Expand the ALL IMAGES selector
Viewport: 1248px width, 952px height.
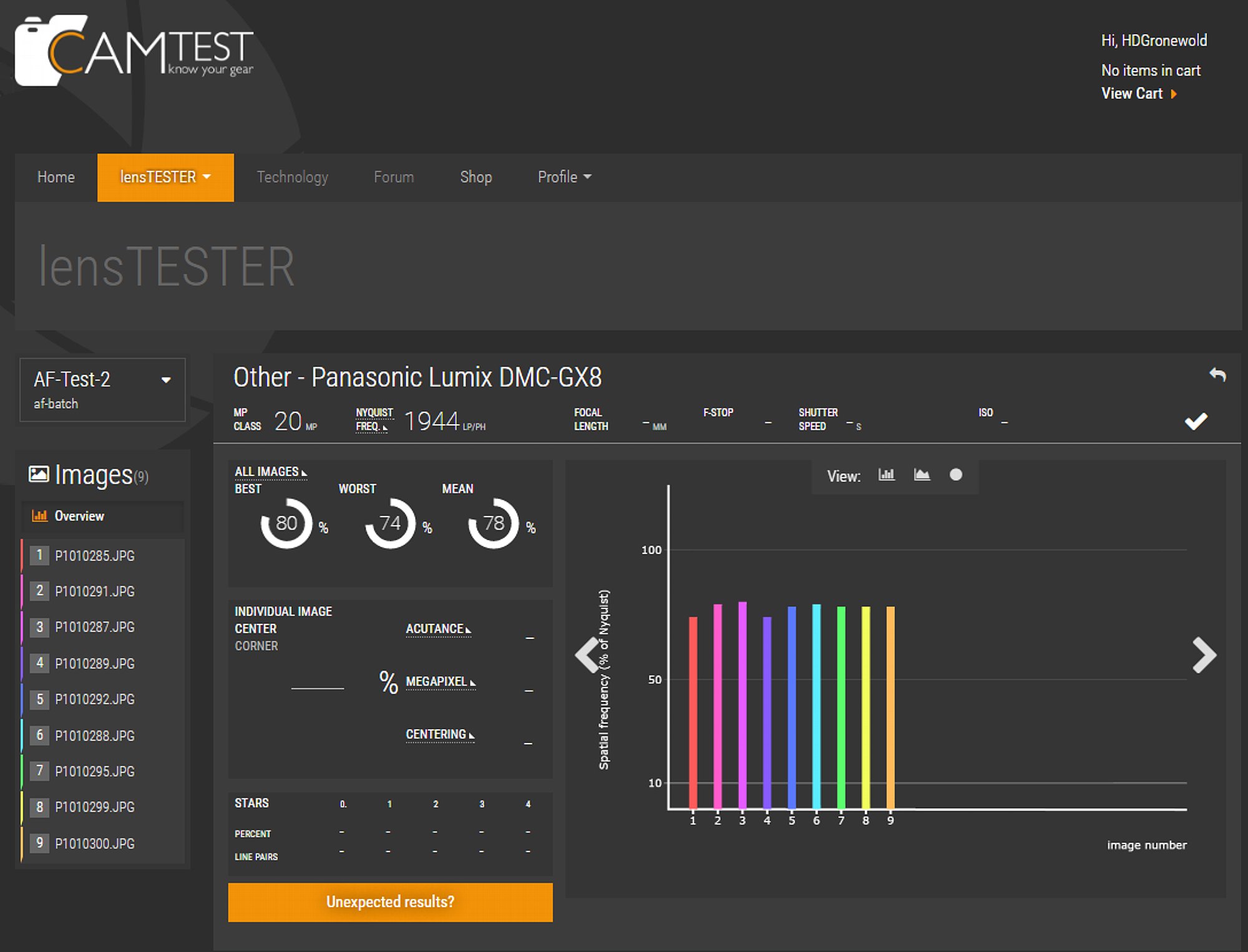coord(271,472)
